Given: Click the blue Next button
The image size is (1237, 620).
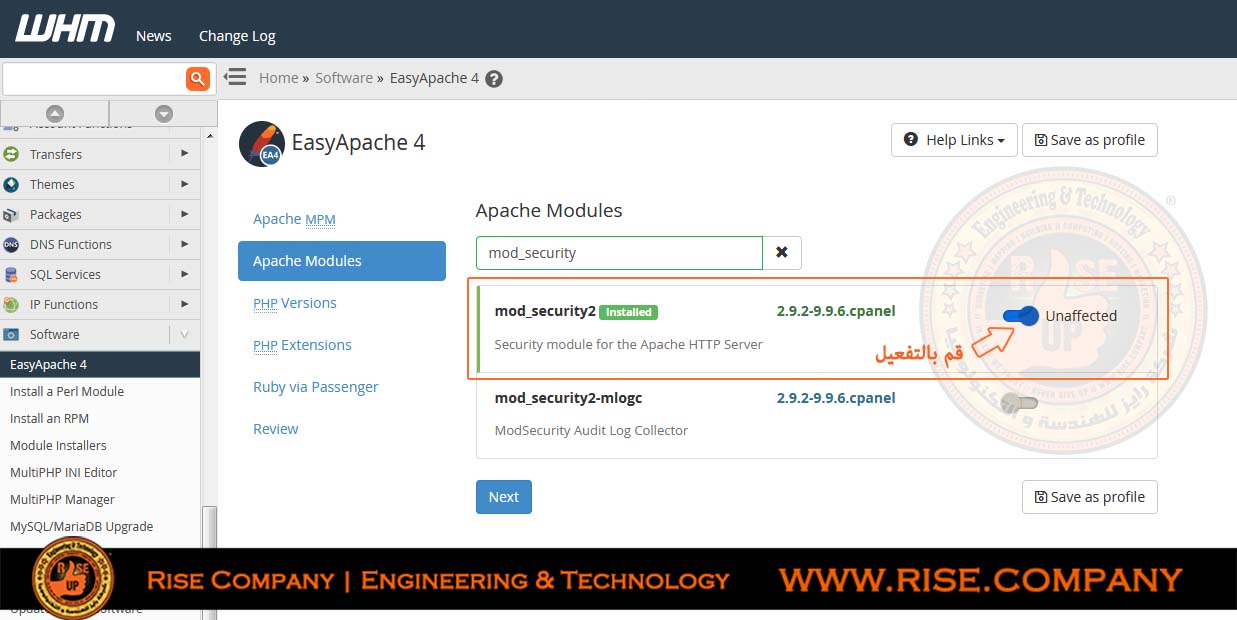Looking at the screenshot, I should coord(504,497).
